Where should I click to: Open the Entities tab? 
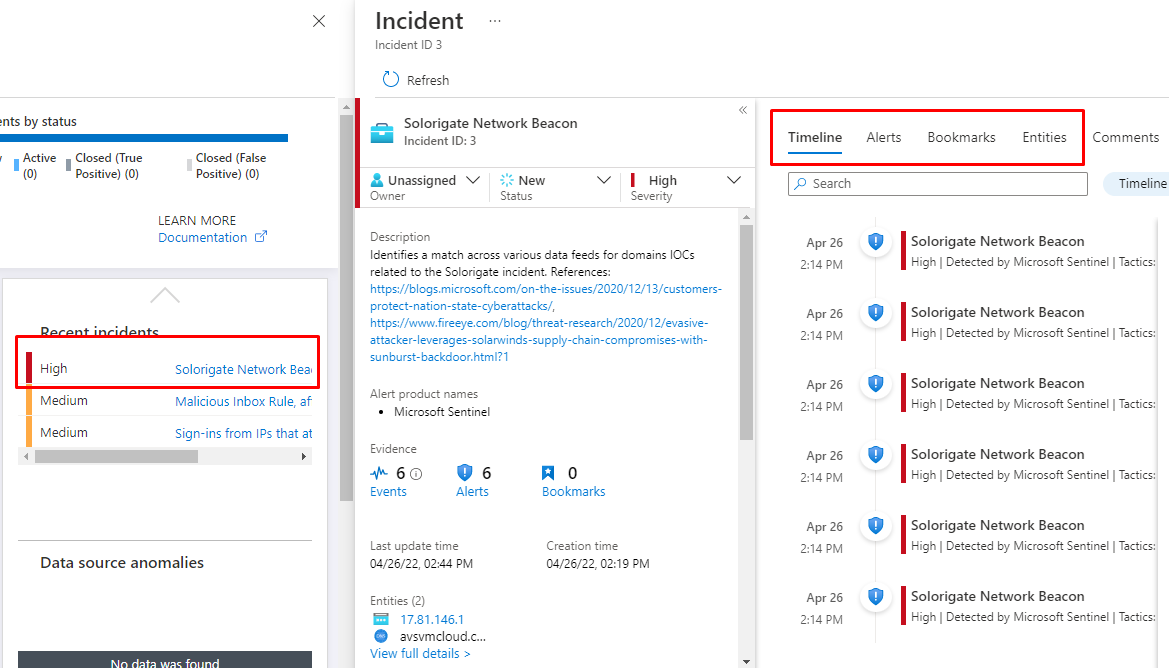(x=1044, y=137)
